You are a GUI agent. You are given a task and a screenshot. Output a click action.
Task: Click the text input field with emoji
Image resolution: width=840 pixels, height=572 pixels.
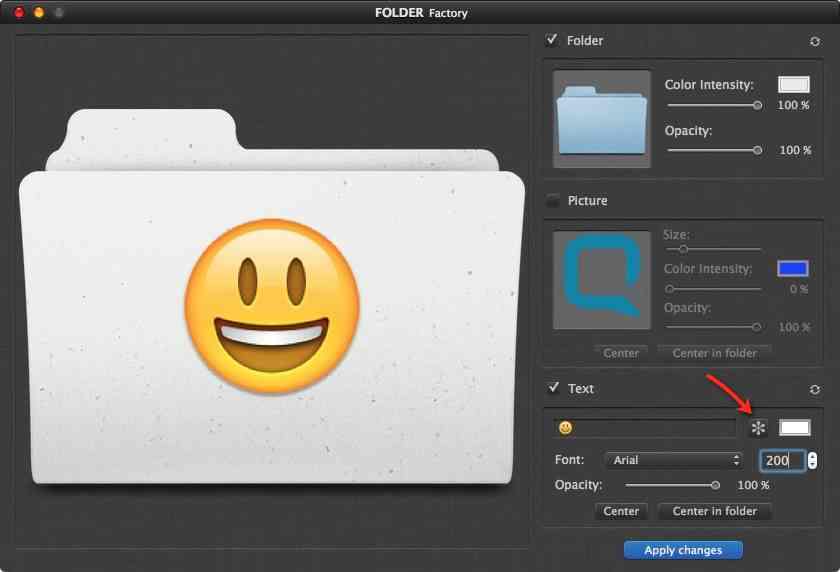pyautogui.click(x=645, y=428)
